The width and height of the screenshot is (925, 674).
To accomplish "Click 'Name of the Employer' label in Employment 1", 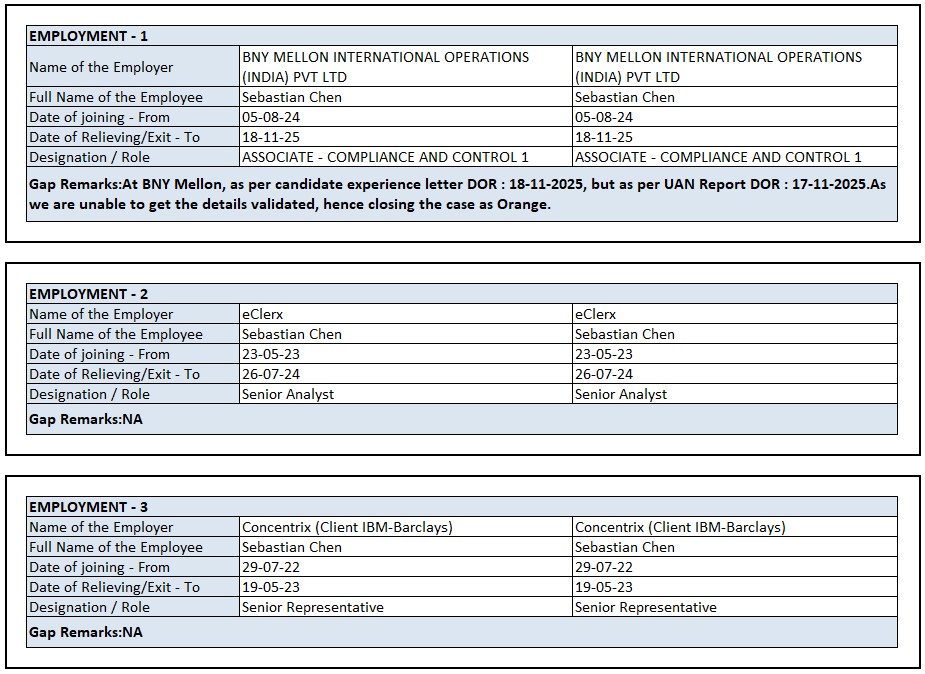I will pyautogui.click(x=101, y=67).
